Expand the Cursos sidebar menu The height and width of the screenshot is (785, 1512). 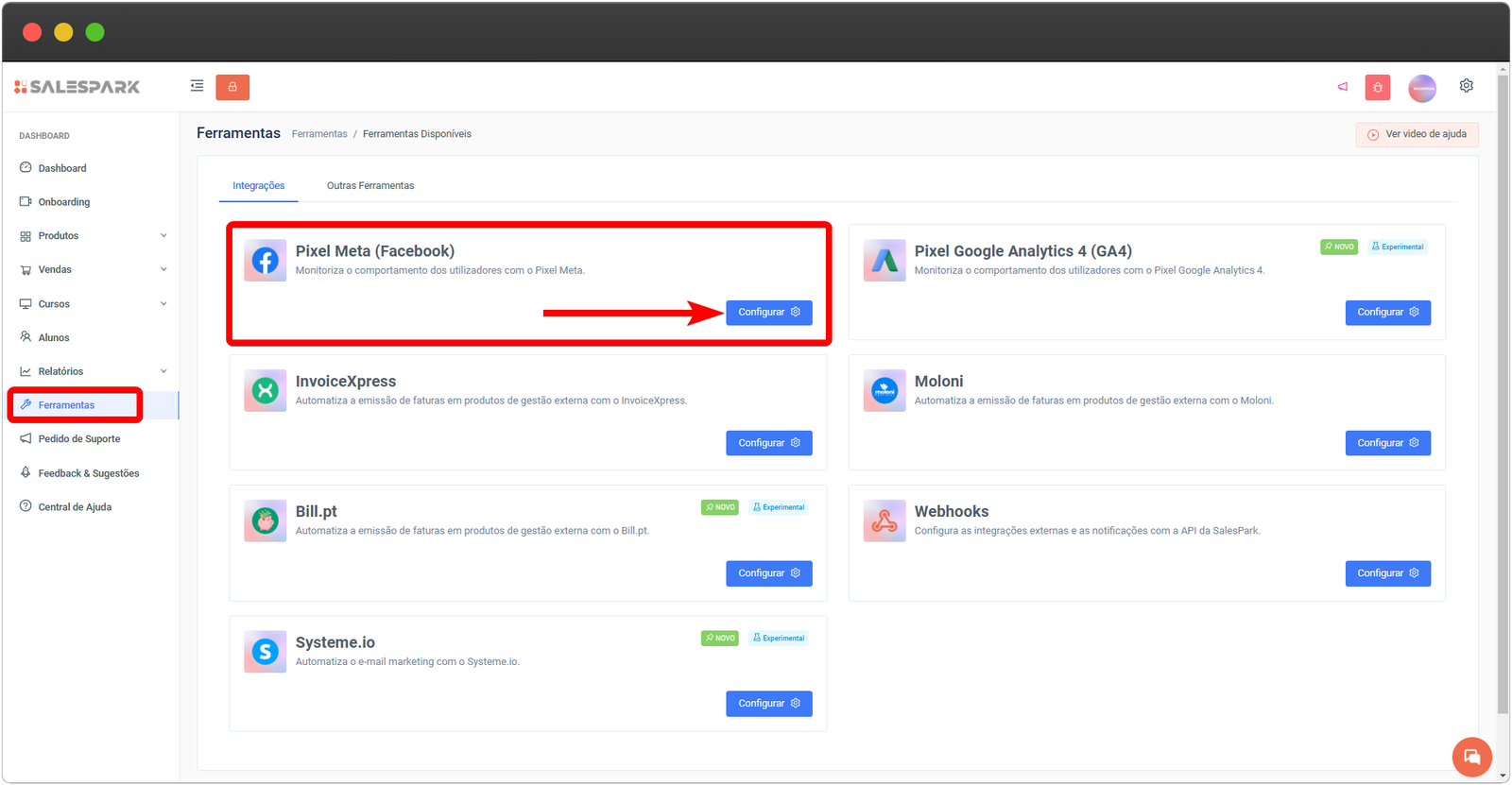click(x=92, y=304)
